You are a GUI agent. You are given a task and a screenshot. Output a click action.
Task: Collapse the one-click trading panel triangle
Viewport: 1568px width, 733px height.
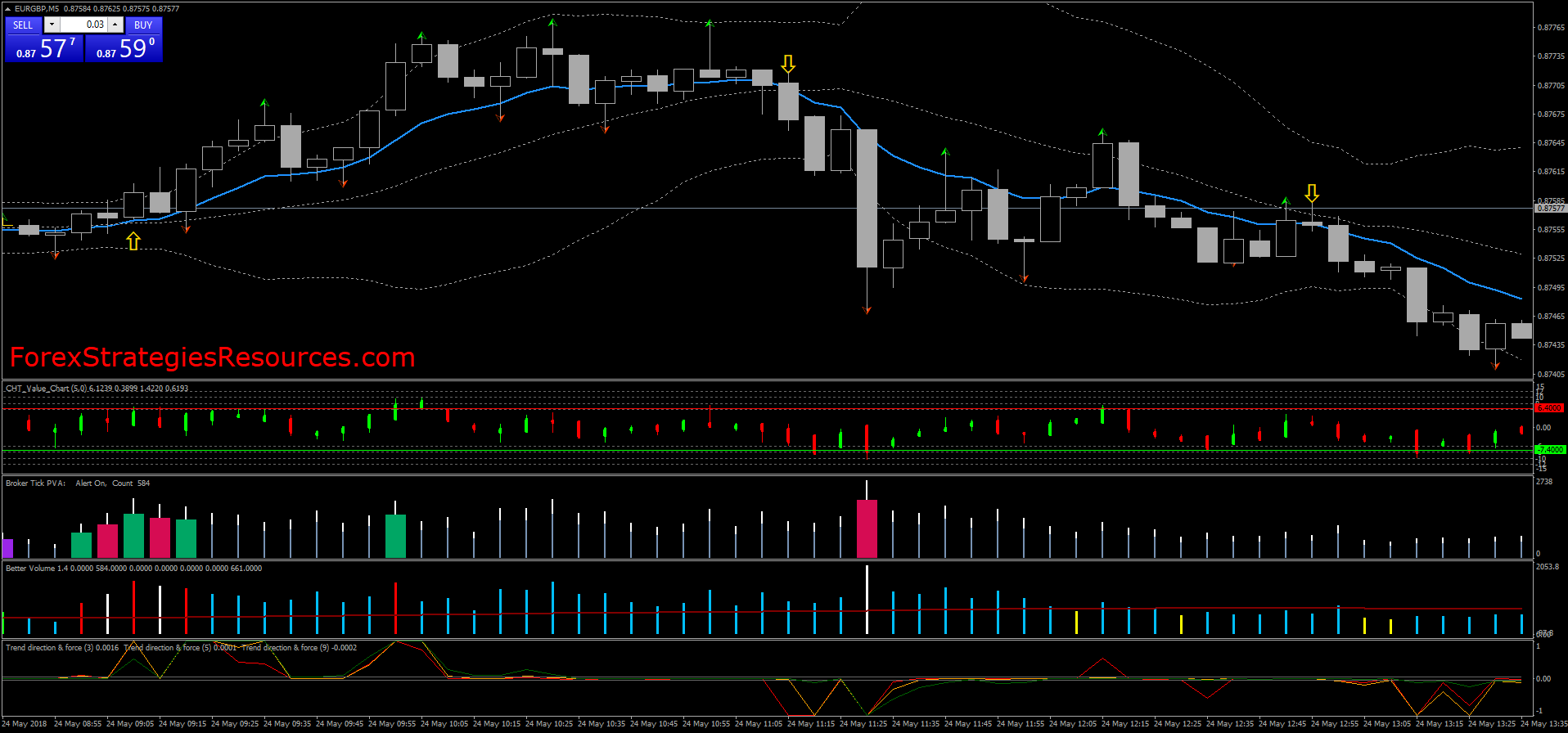click(8, 9)
